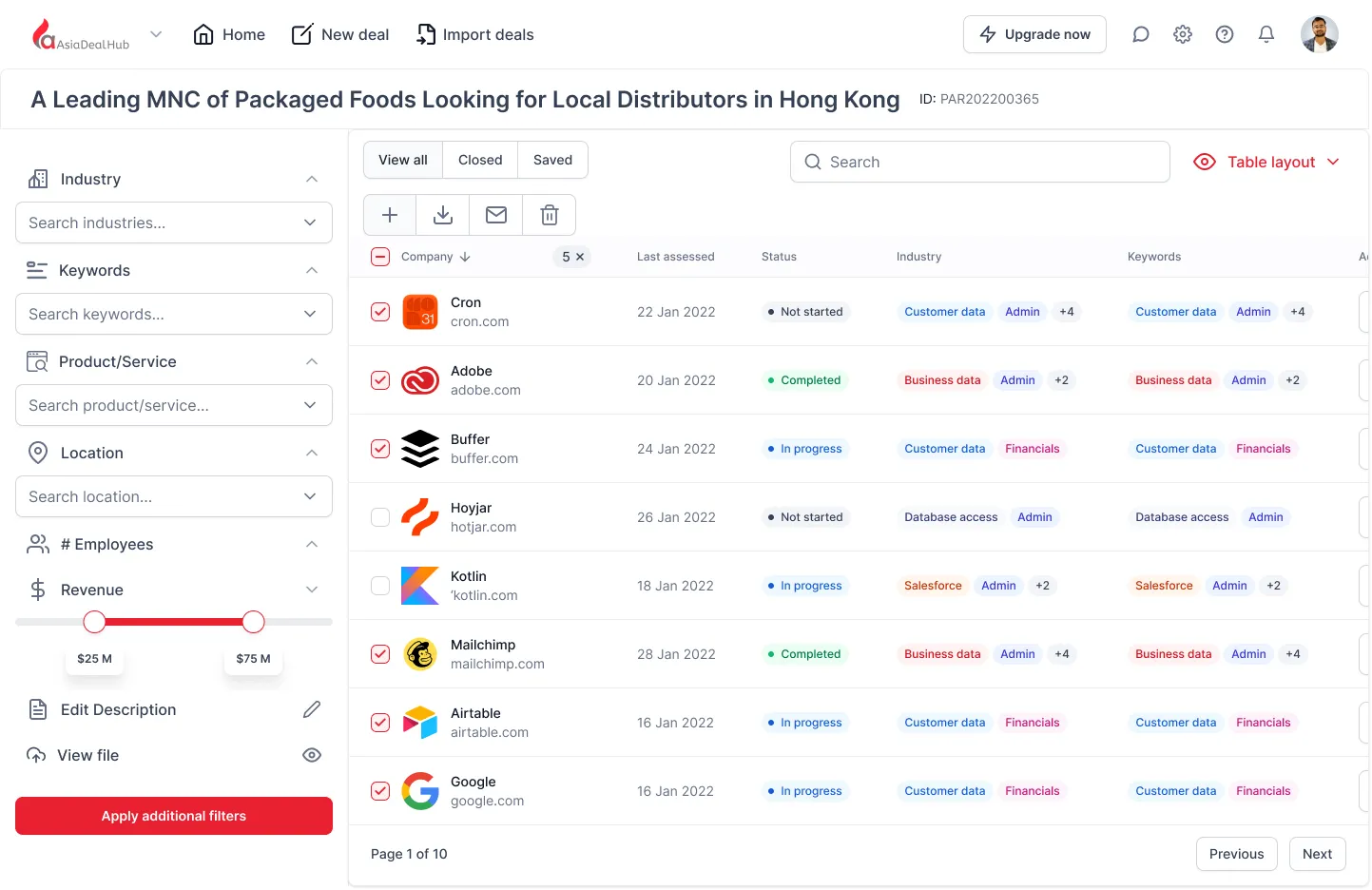This screenshot has width=1372, height=890.
Task: Click the upload icon beside View file
Action: pos(36,755)
